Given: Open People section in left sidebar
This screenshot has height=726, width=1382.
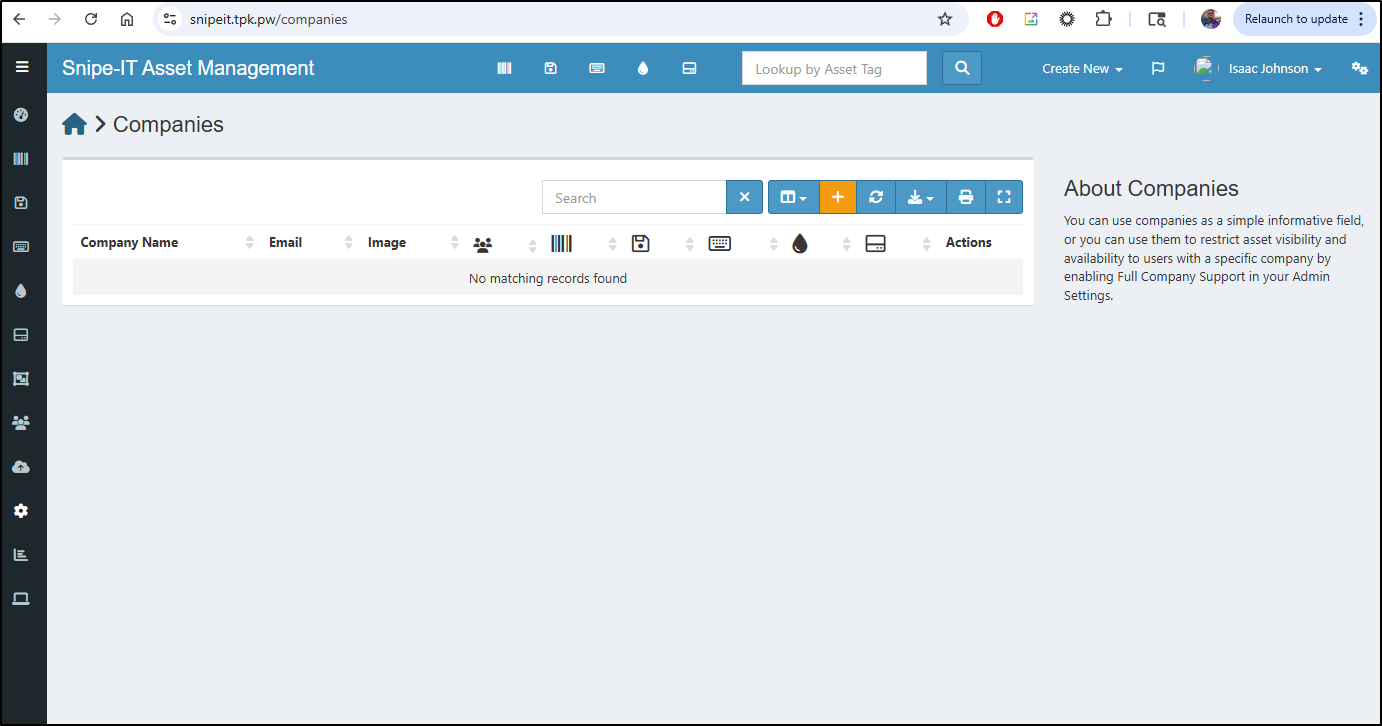Looking at the screenshot, I should [x=21, y=423].
